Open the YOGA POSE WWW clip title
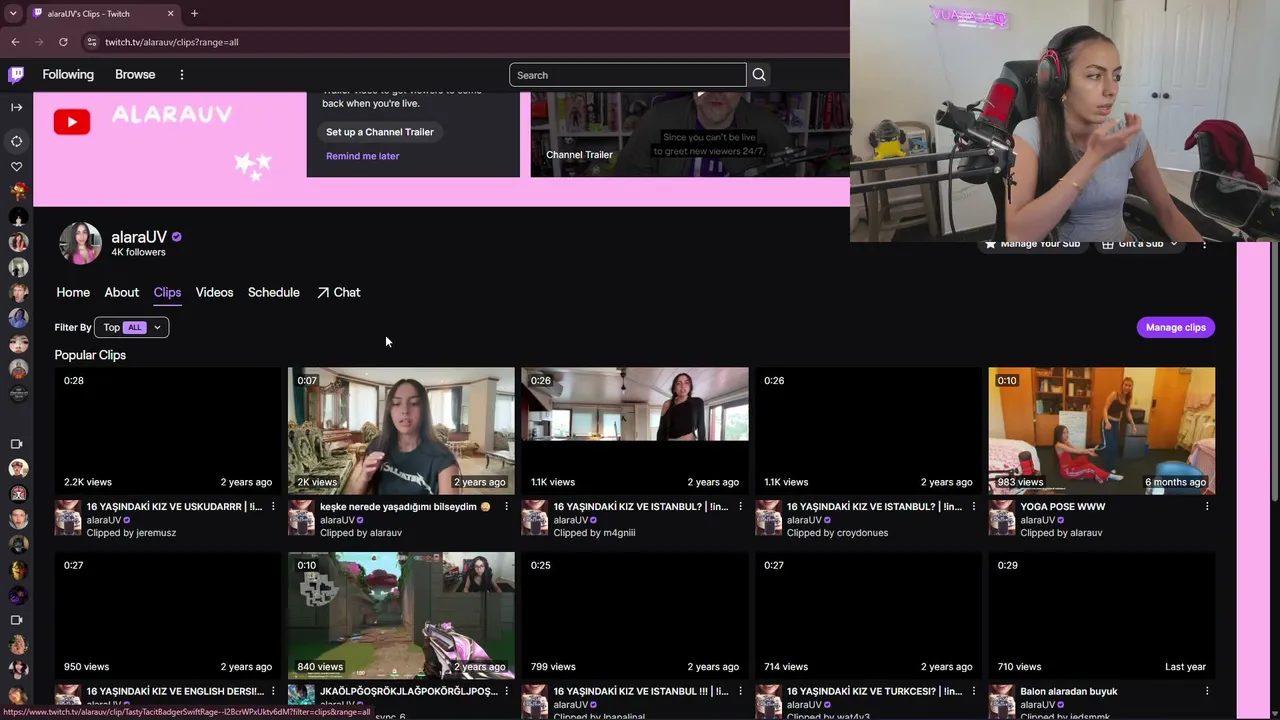The image size is (1280, 720). tap(1063, 507)
